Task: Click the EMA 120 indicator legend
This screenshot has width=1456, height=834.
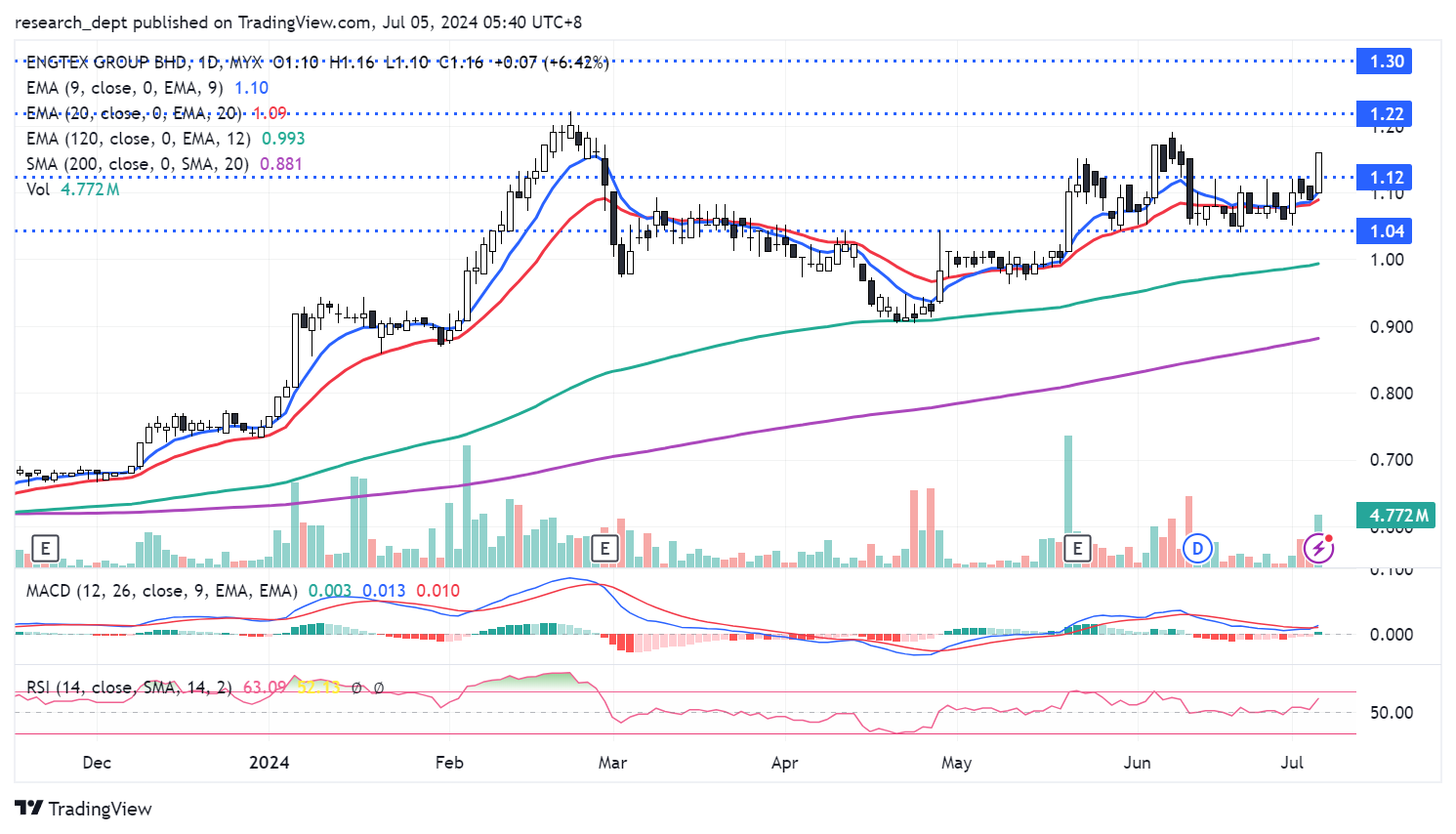Action: (x=139, y=139)
